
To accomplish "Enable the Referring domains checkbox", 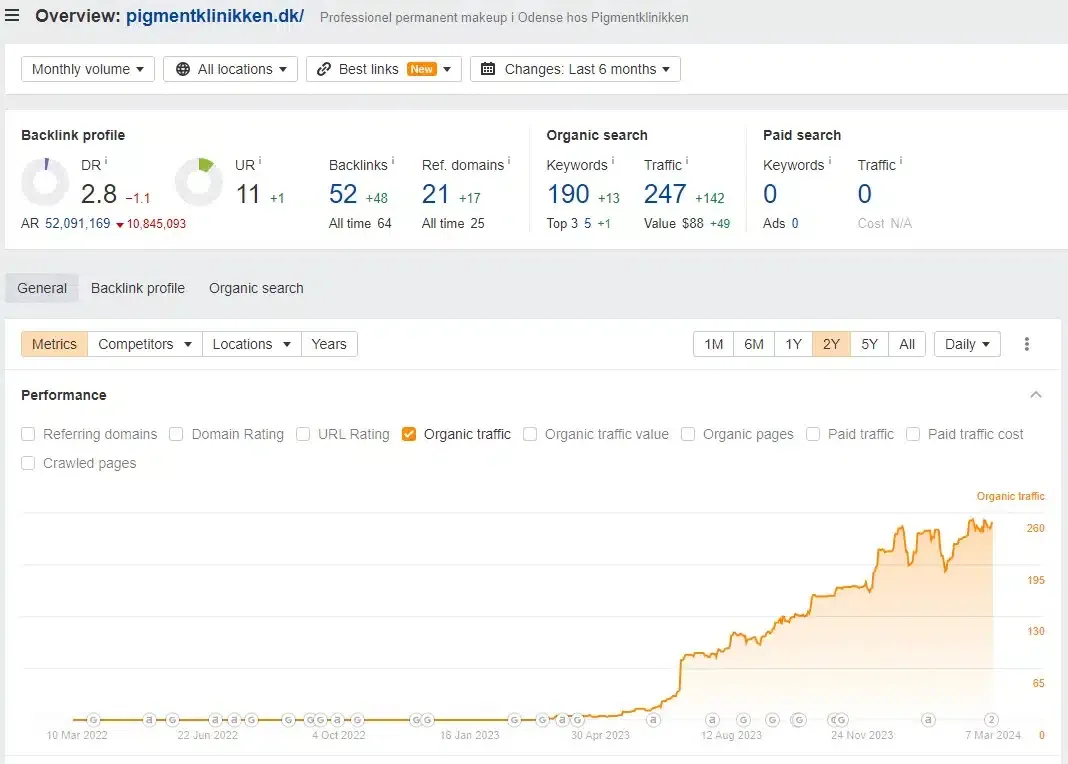I will point(28,434).
